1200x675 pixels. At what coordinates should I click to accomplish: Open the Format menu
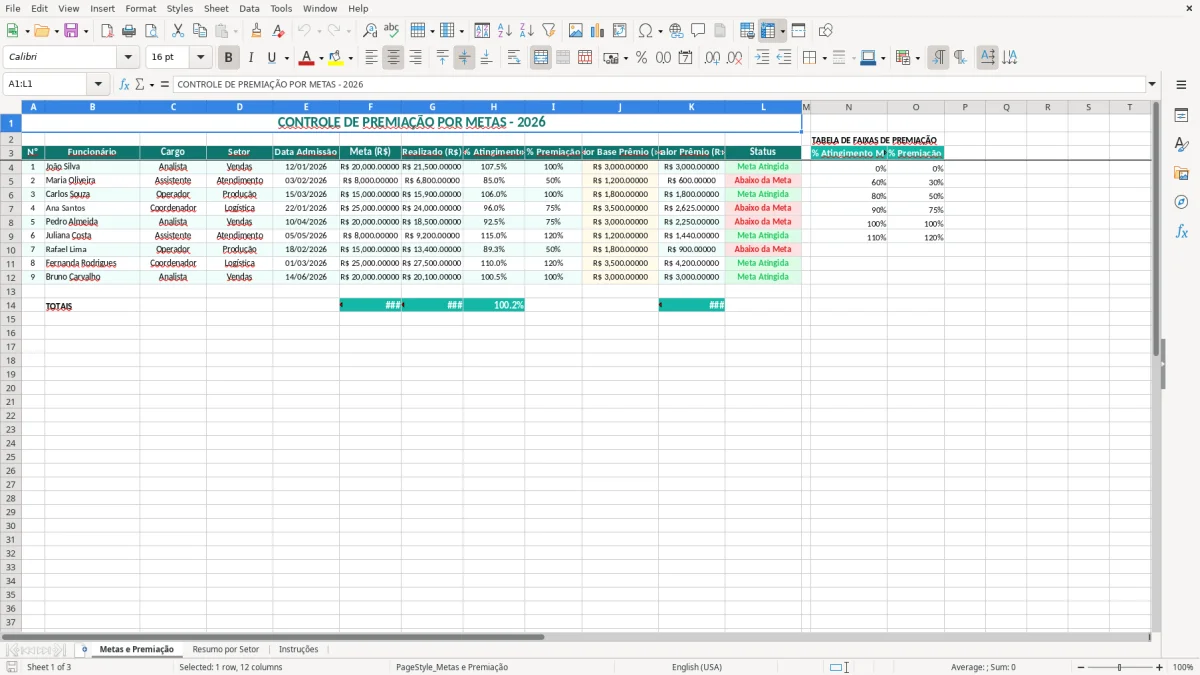pos(140,8)
